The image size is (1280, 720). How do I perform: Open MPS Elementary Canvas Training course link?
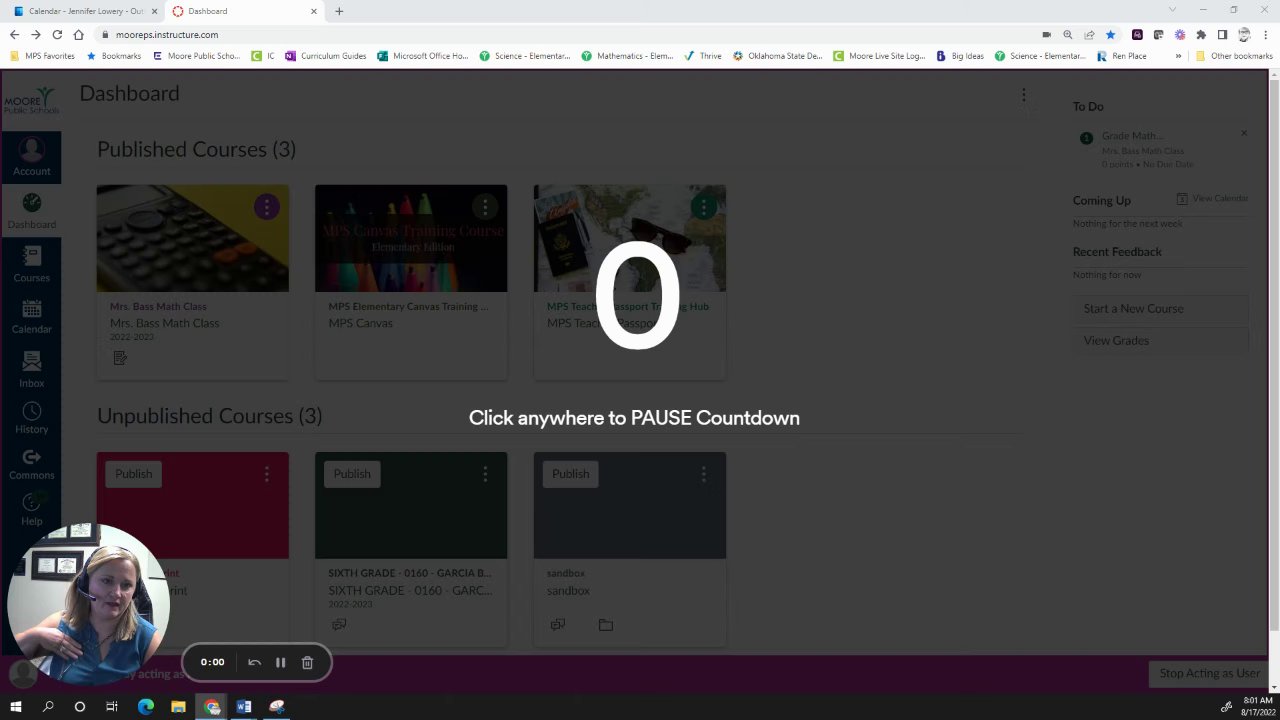pyautogui.click(x=408, y=306)
